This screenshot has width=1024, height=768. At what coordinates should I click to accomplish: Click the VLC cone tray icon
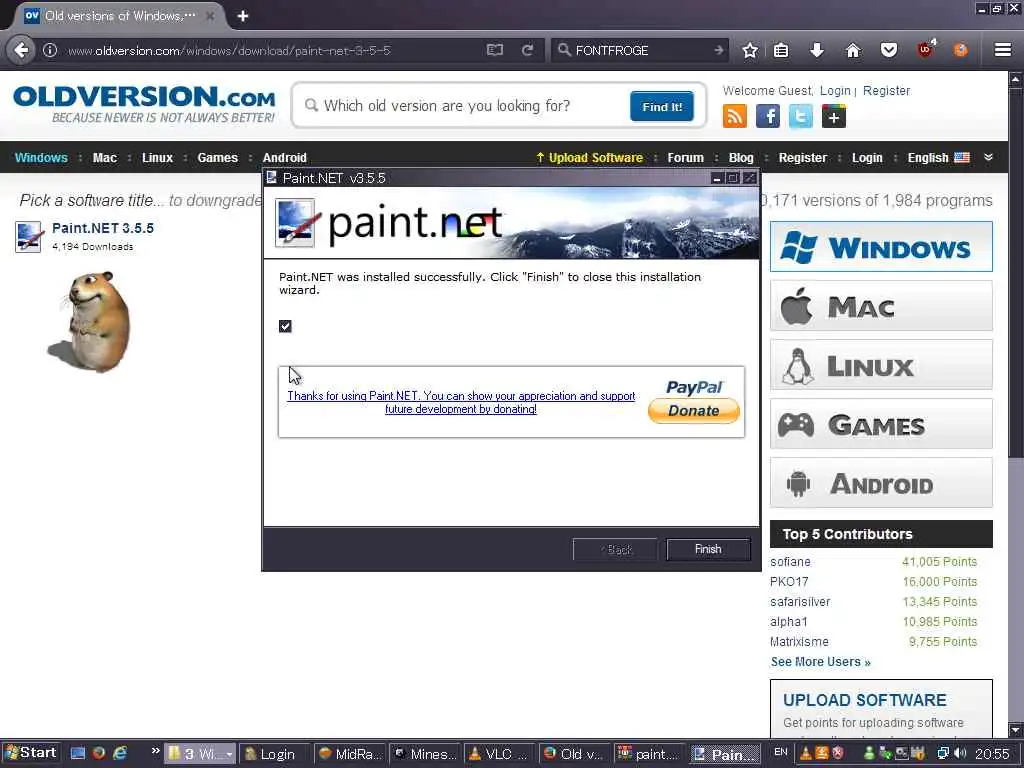(807, 753)
